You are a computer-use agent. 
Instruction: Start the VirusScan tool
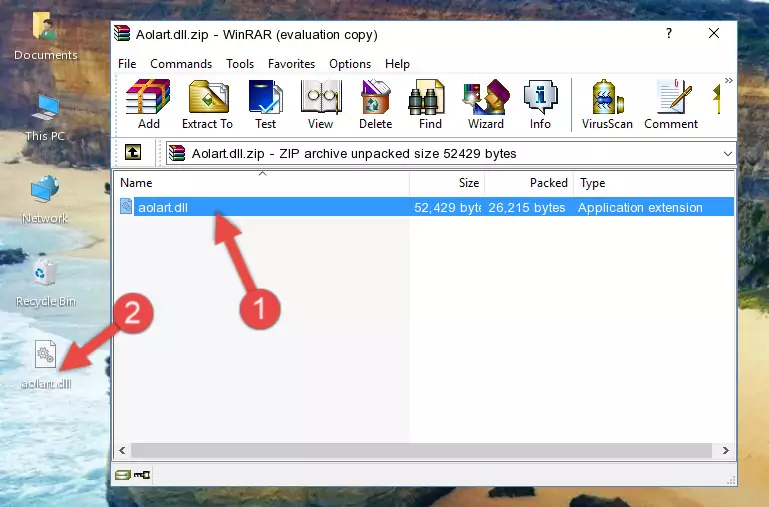[607, 104]
